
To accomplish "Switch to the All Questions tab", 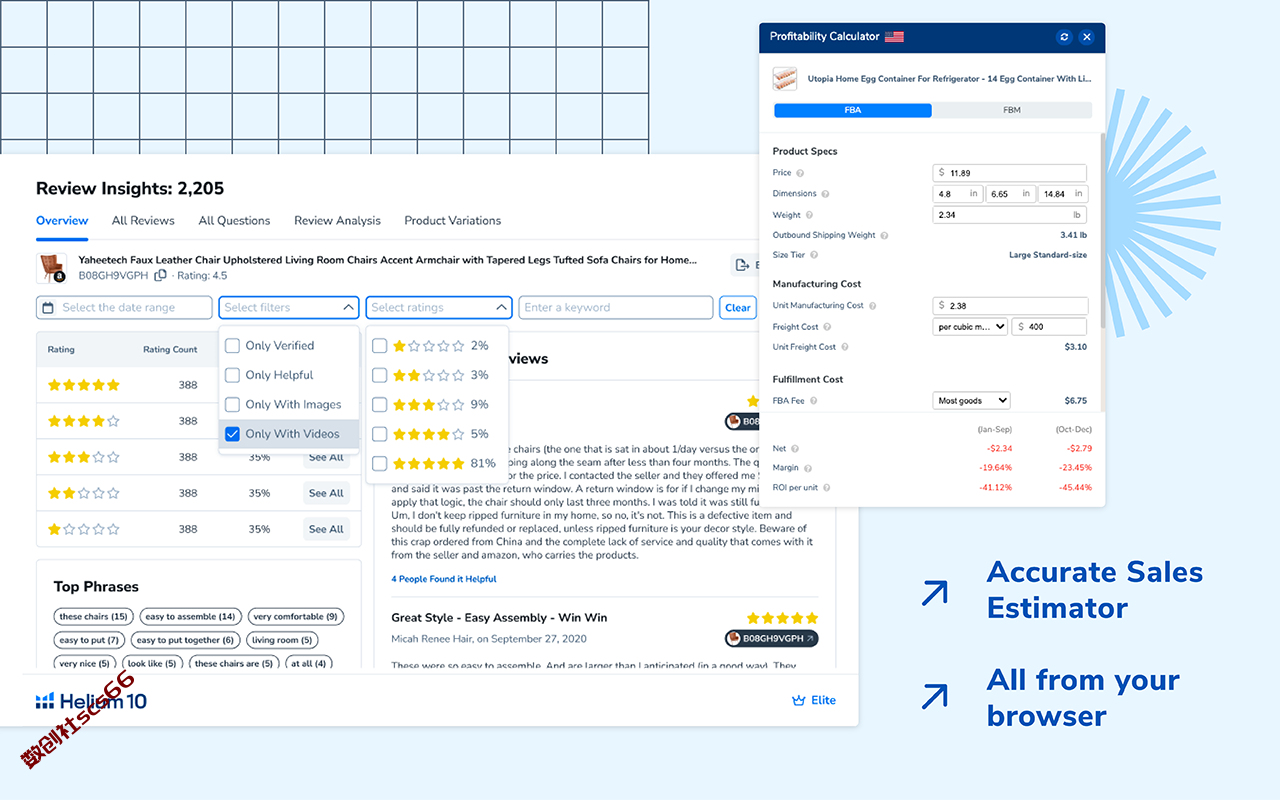I will 234,221.
